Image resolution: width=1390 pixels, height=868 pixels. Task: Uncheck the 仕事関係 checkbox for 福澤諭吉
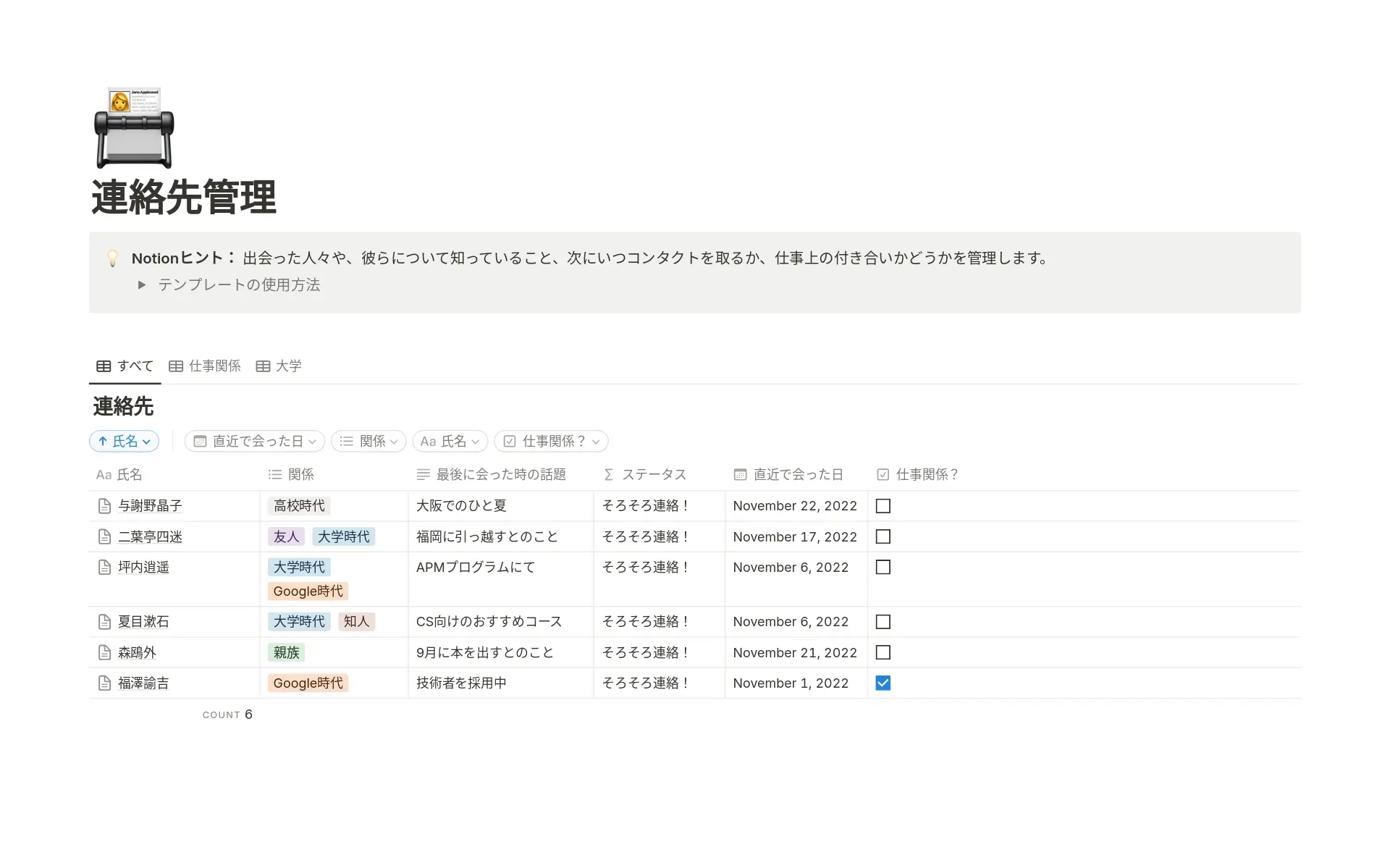[883, 683]
